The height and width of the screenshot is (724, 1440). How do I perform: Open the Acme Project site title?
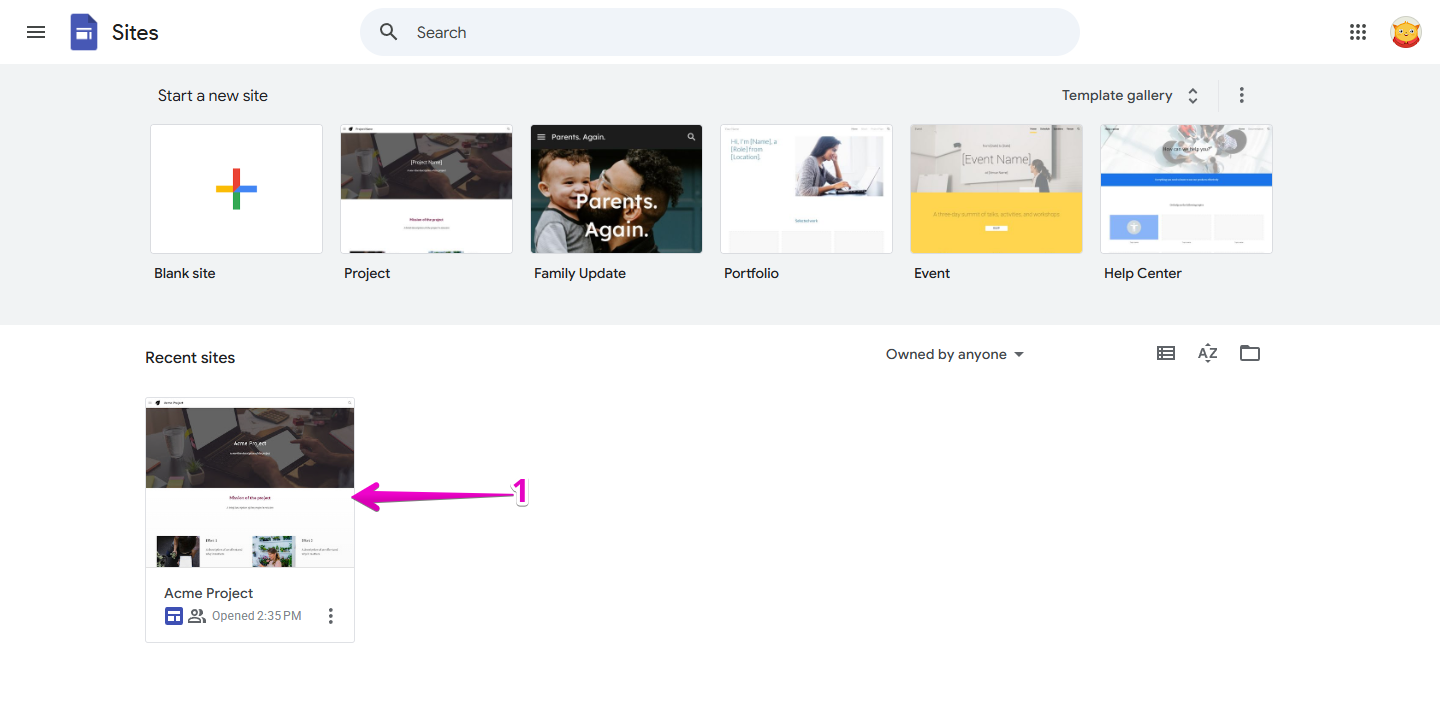pyautogui.click(x=209, y=593)
